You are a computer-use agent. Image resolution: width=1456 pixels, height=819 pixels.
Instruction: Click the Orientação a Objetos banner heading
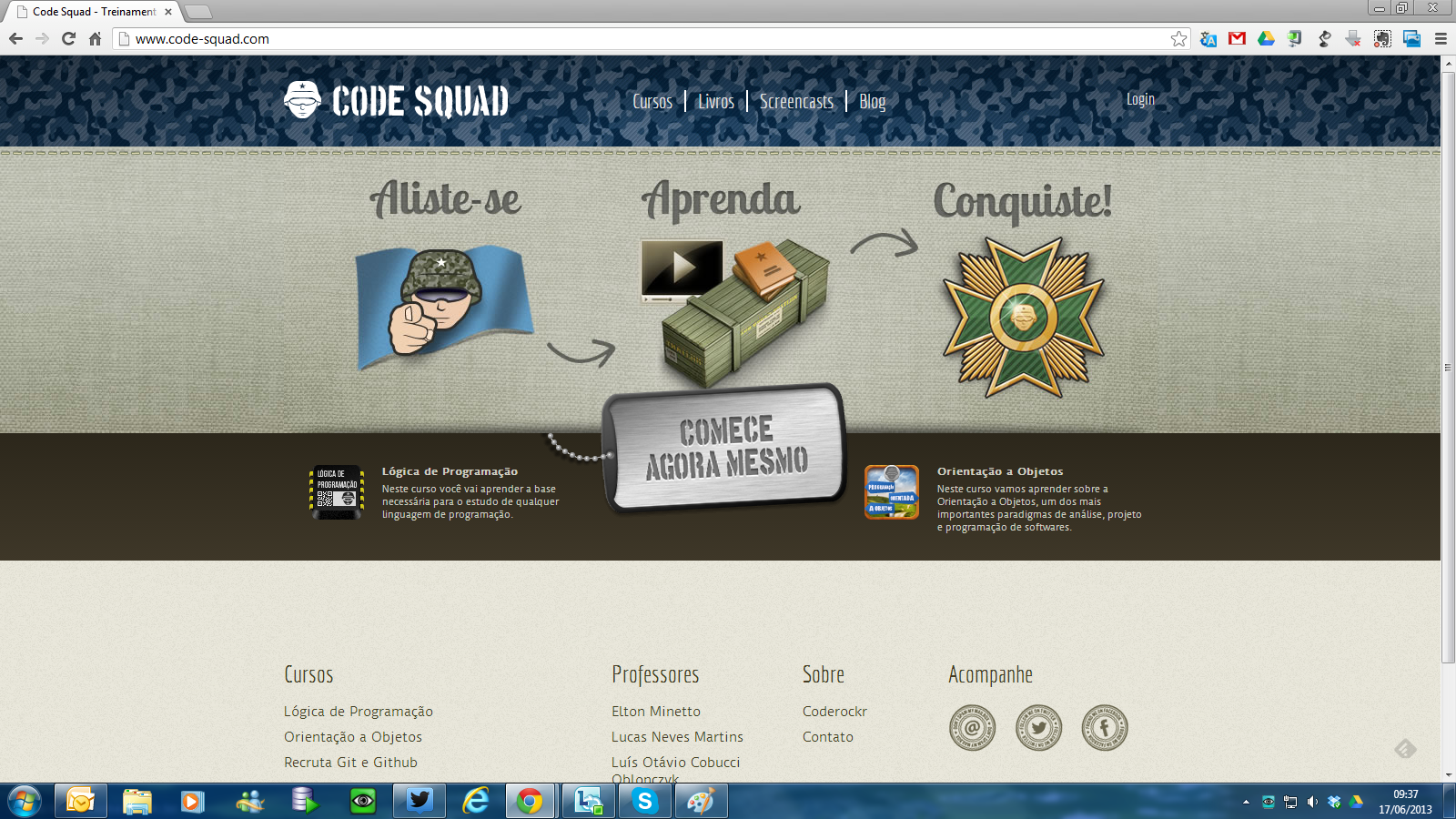pos(1000,471)
